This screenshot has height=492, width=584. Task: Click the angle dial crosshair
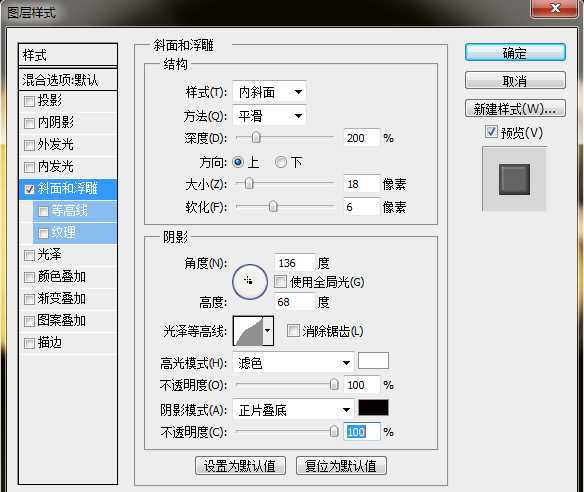pyautogui.click(x=249, y=281)
